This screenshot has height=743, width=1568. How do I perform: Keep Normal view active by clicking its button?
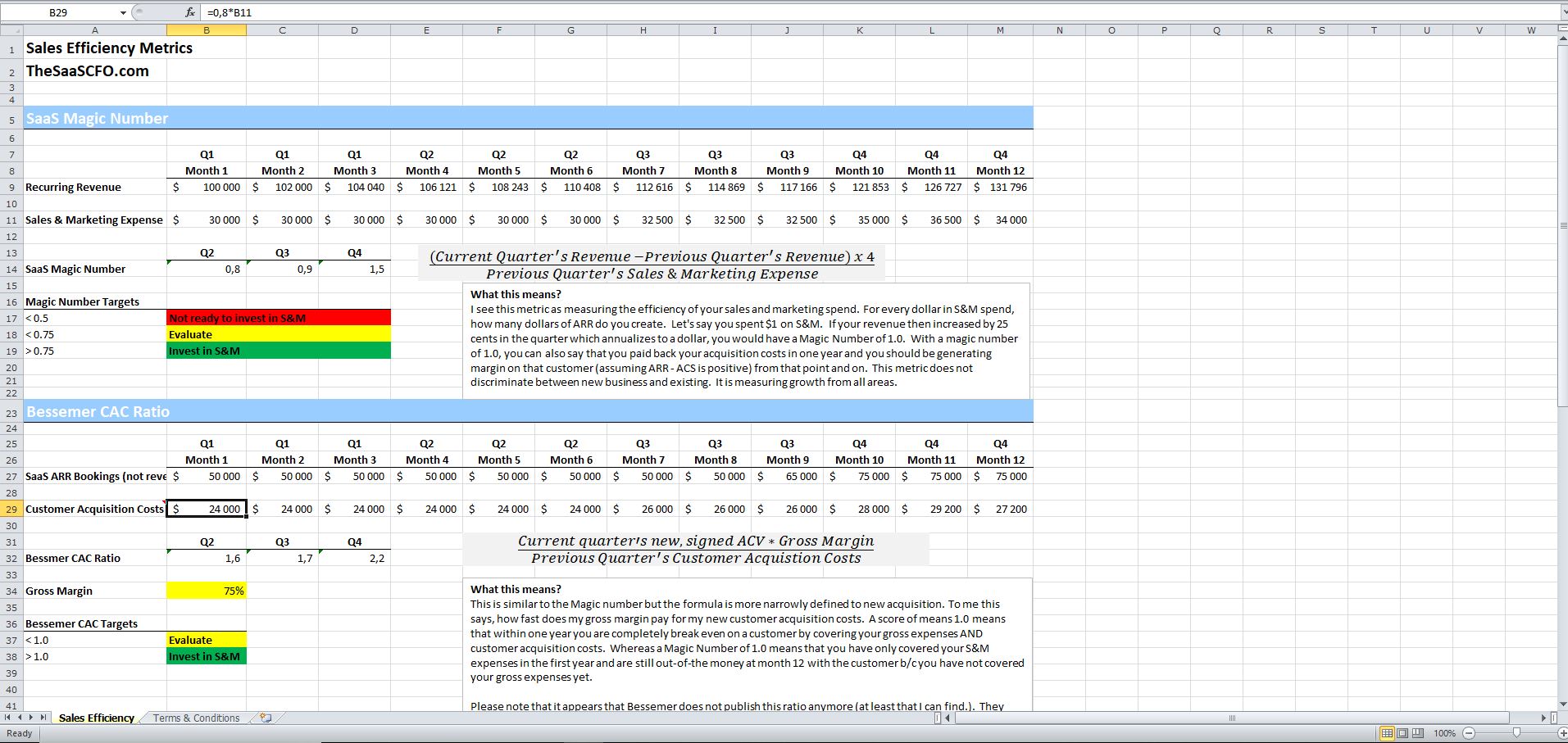point(1388,733)
